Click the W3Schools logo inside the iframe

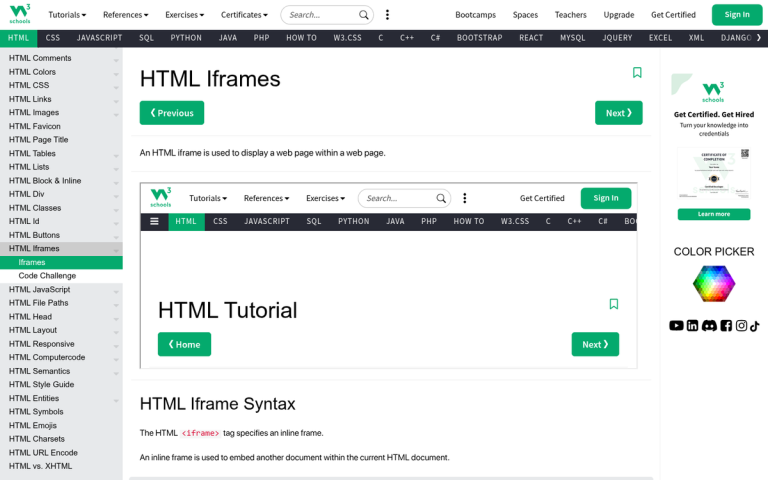(161, 197)
